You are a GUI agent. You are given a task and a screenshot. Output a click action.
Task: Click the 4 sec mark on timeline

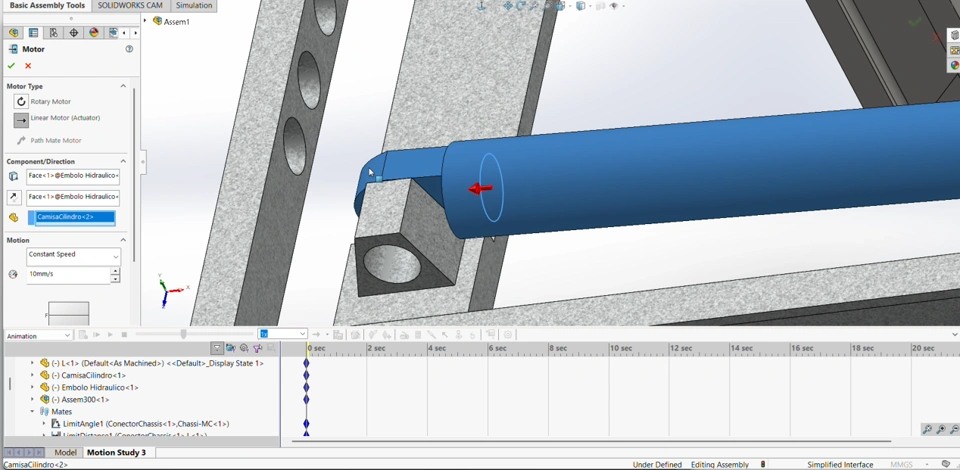tap(437, 348)
